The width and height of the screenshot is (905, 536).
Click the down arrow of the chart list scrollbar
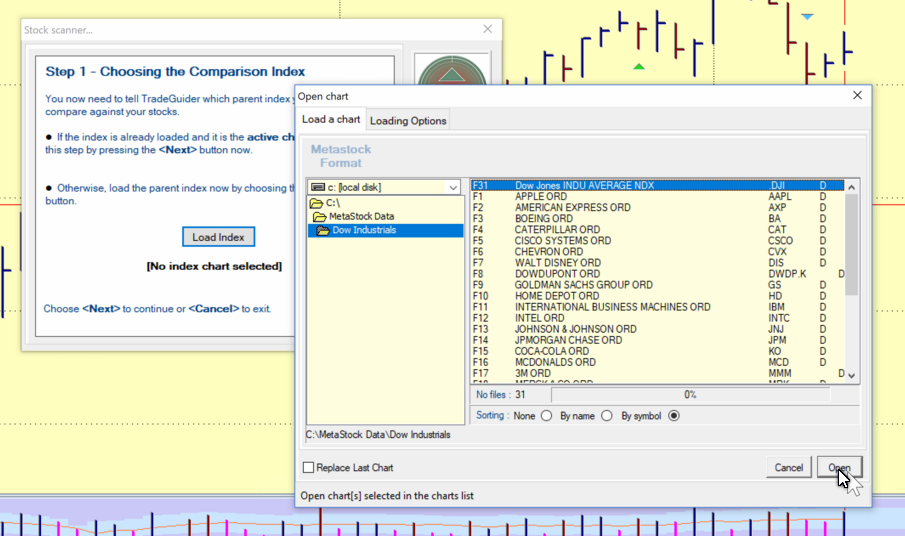click(851, 376)
